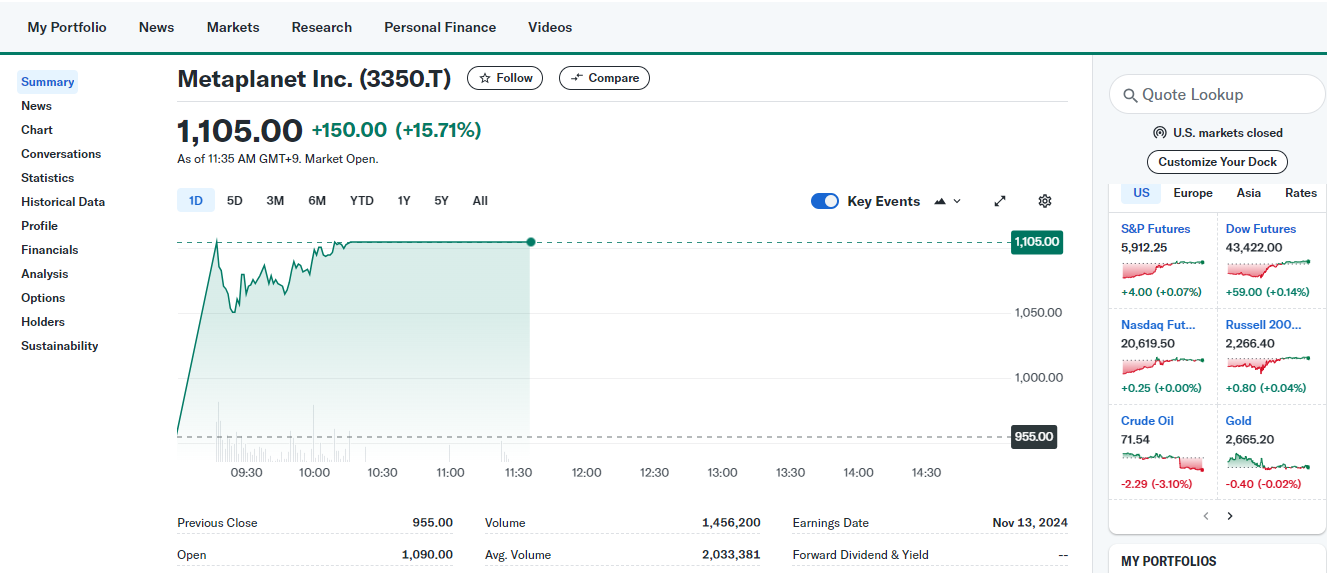The height and width of the screenshot is (573, 1327).
Task: Toggle the Key Events switch
Action: pos(825,201)
